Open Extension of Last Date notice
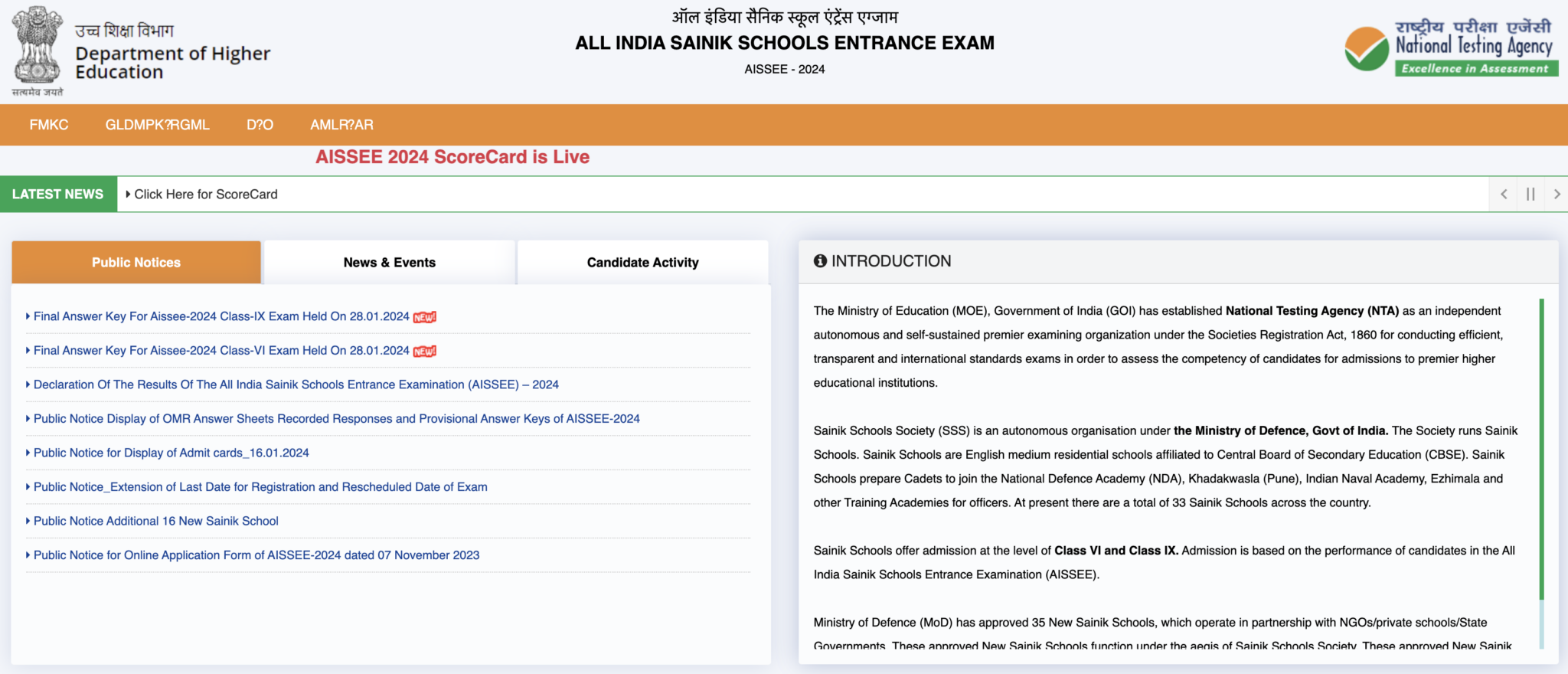The width and height of the screenshot is (1568, 674). pos(260,487)
